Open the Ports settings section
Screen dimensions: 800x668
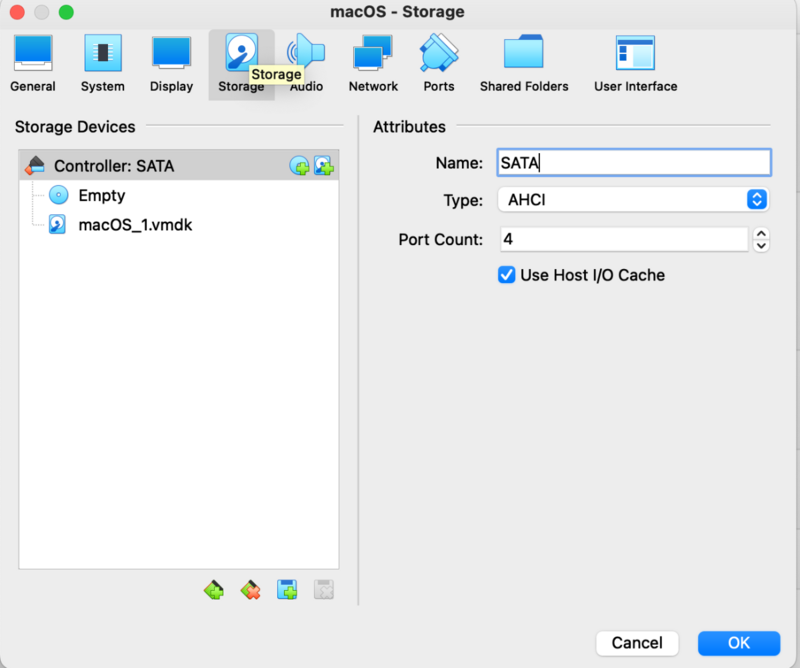439,64
